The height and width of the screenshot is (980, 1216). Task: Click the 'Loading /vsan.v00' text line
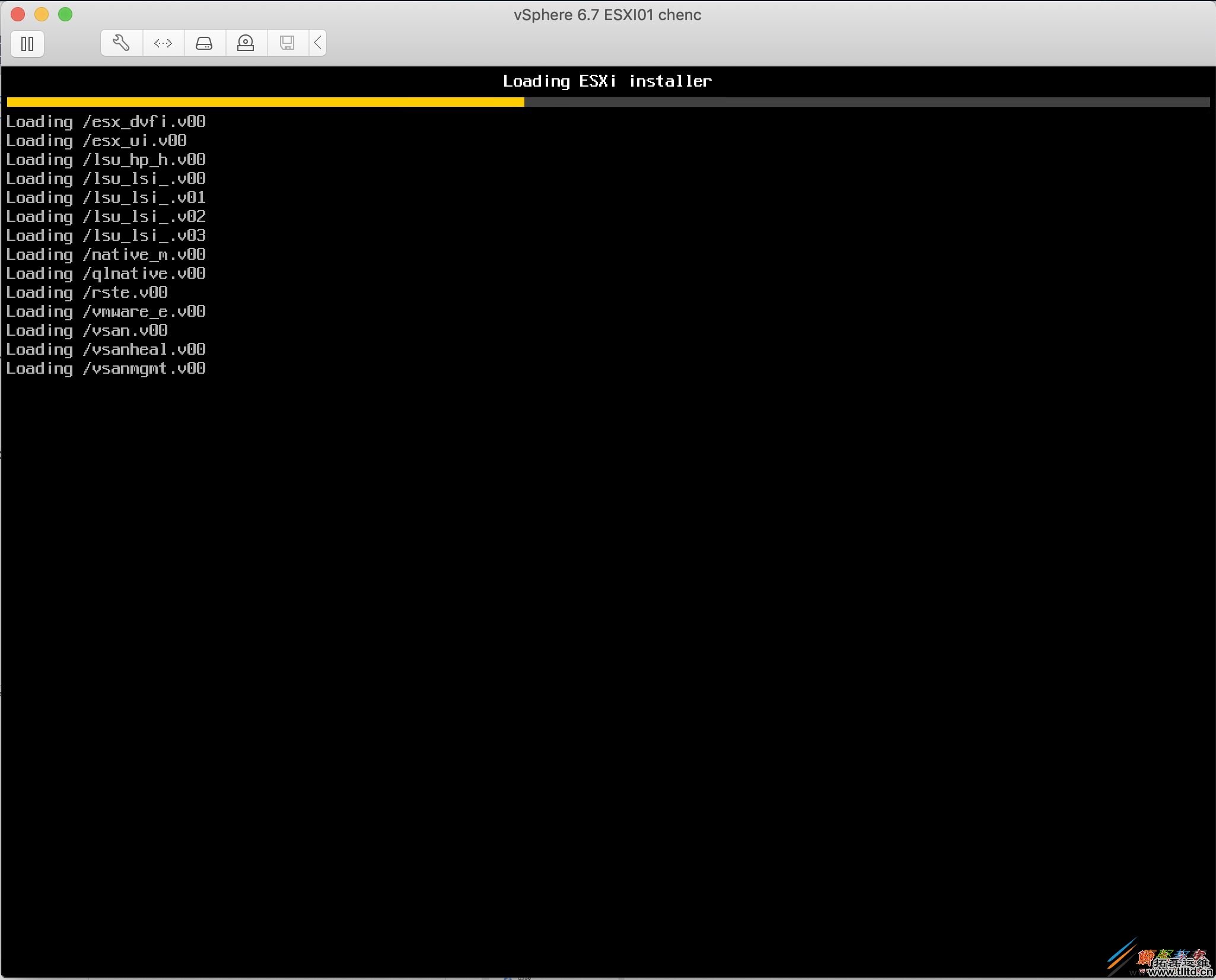[x=86, y=330]
